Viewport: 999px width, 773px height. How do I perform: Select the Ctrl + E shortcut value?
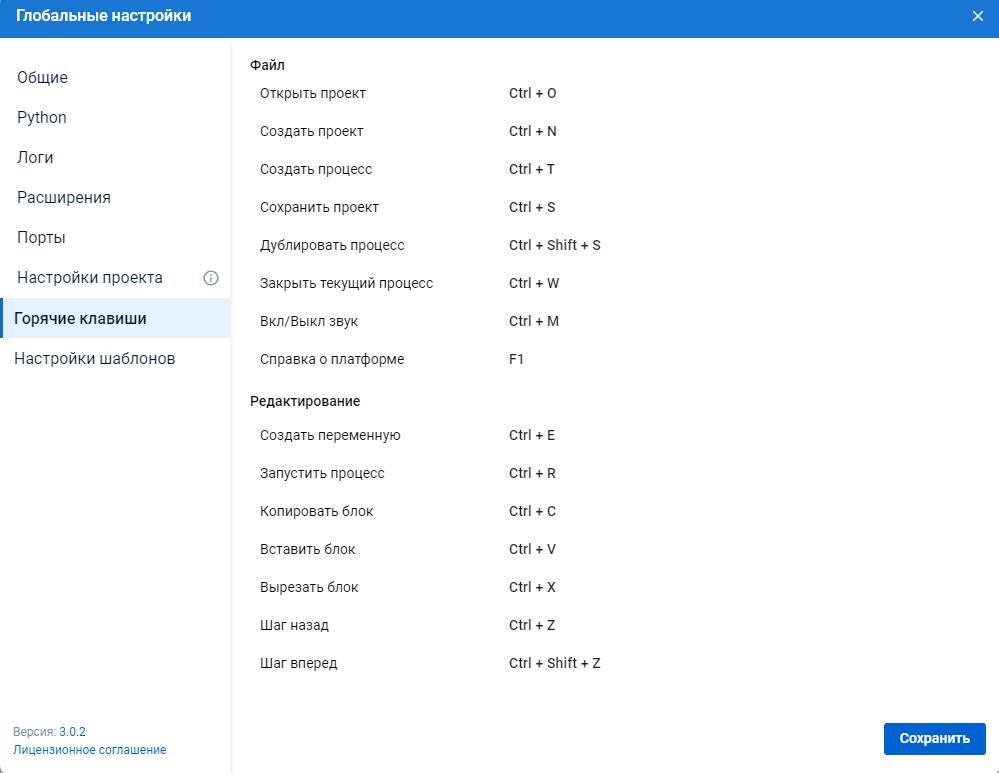click(x=532, y=435)
